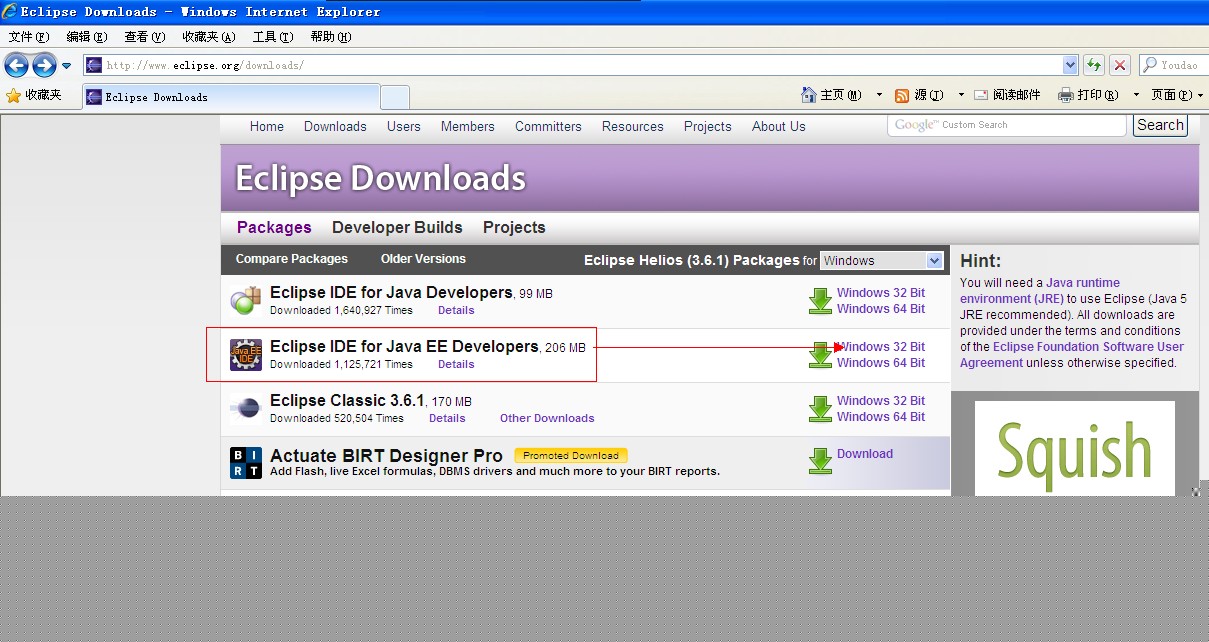Expand the 源 feeds dropdown arrow
This screenshot has height=642, width=1209.
coord(961,95)
